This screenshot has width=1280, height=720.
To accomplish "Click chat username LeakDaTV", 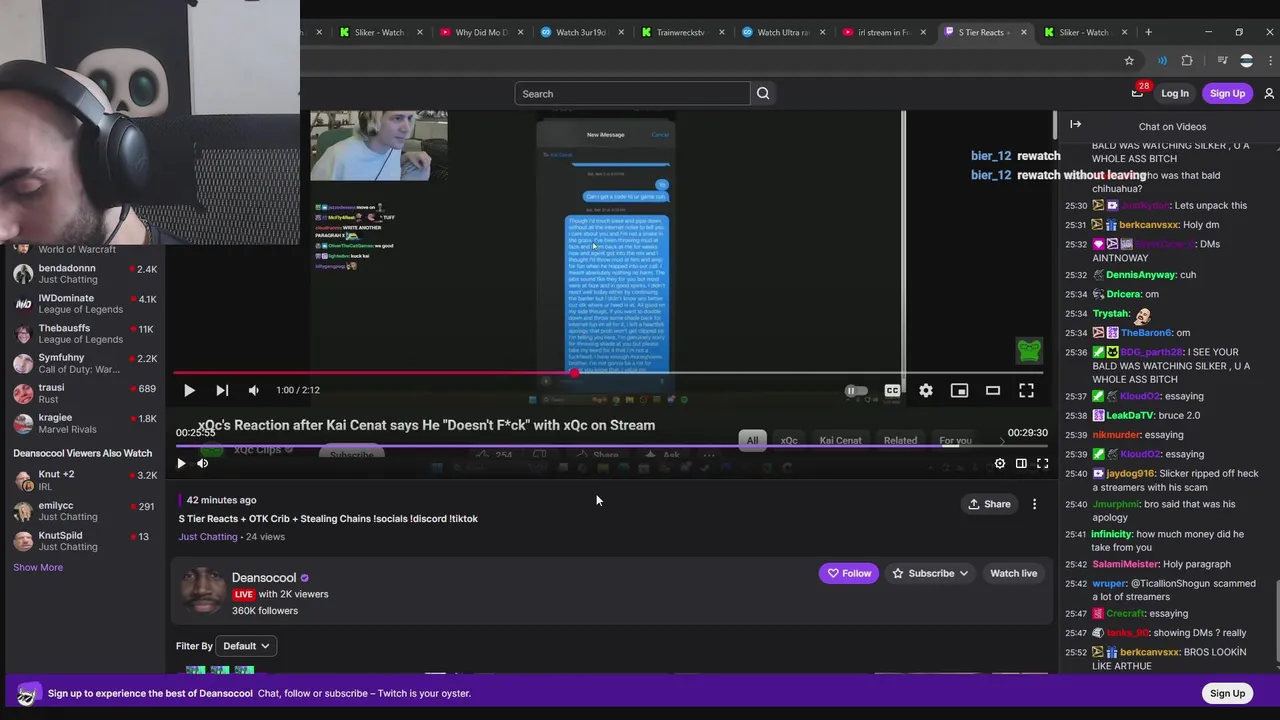I will coord(1134,415).
